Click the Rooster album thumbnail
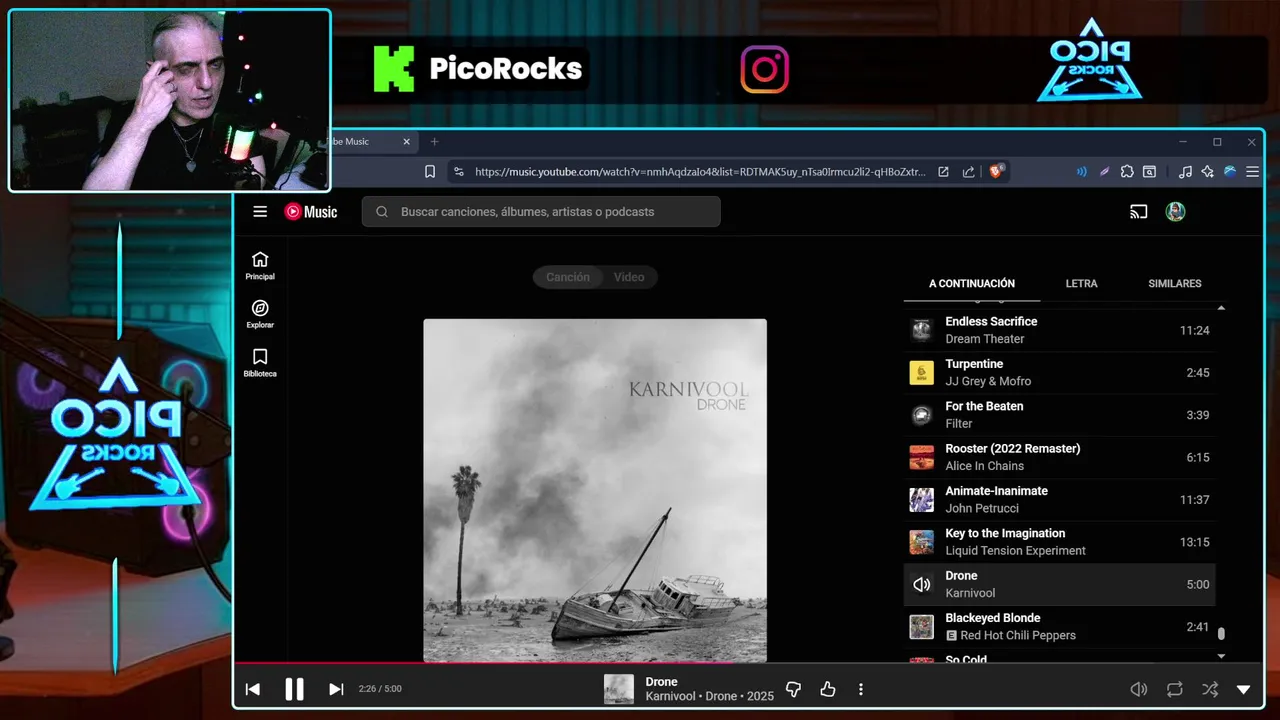This screenshot has height=720, width=1280. click(921, 457)
